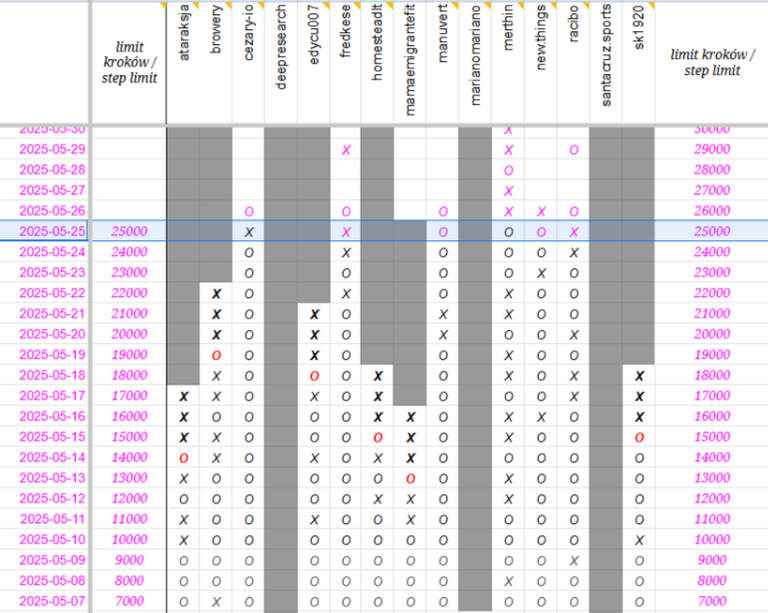
Task: Select the mamaemigrantefit header cell
Action: (x=410, y=62)
